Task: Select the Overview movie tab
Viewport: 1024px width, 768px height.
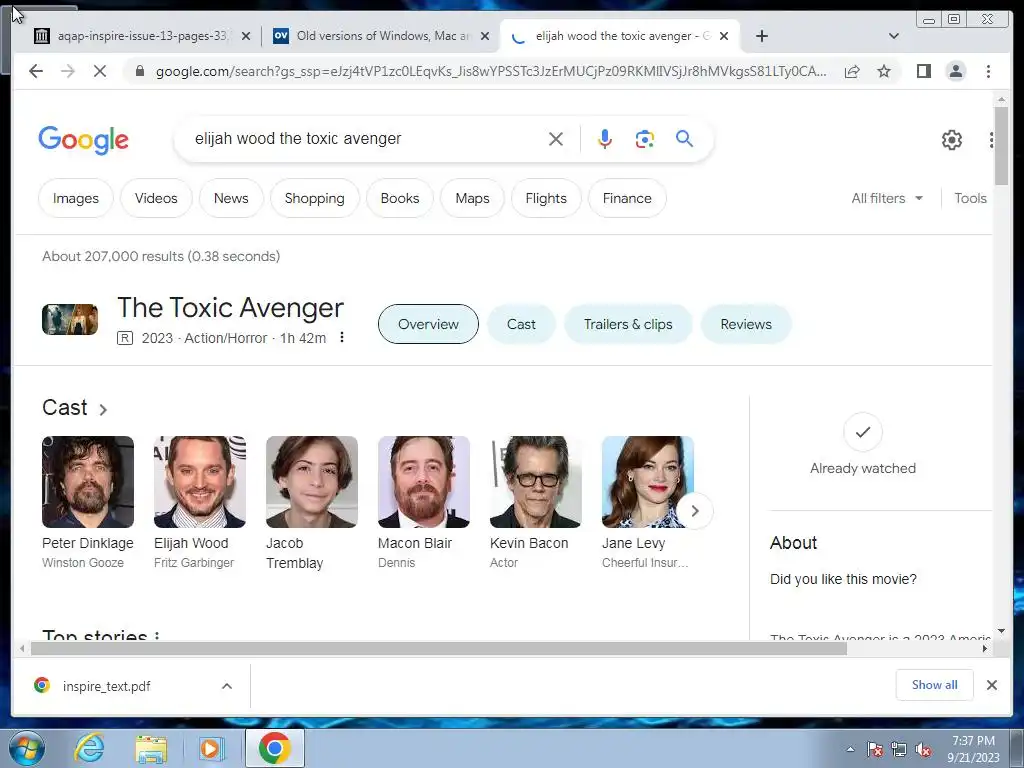Action: tap(428, 324)
